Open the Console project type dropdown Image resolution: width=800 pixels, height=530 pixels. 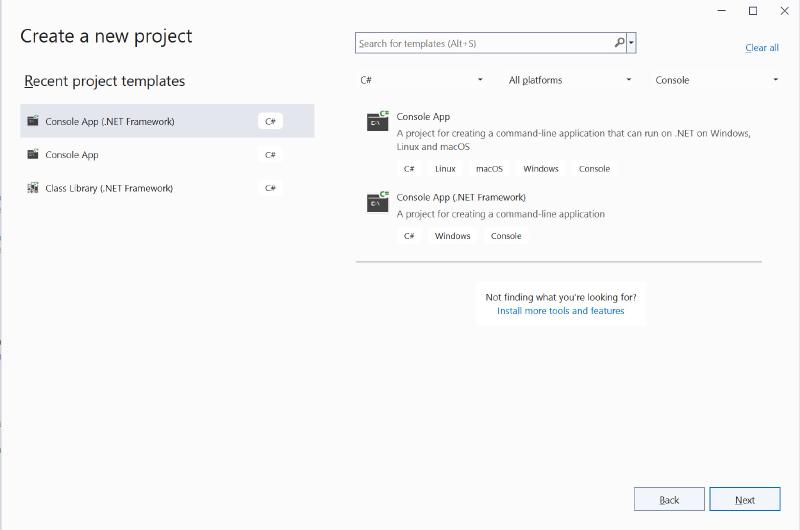[x=716, y=80]
